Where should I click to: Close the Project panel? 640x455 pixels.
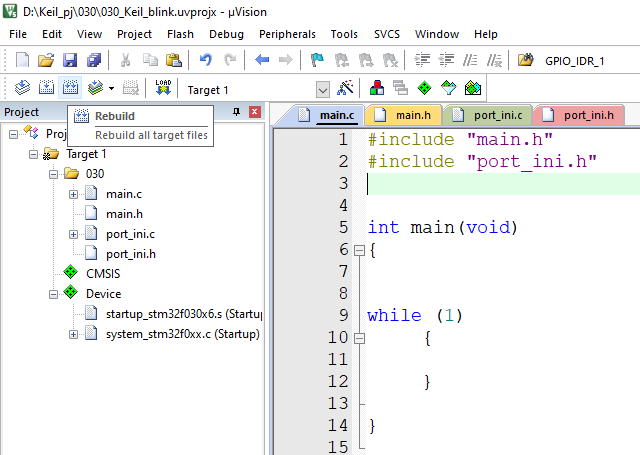pos(255,112)
